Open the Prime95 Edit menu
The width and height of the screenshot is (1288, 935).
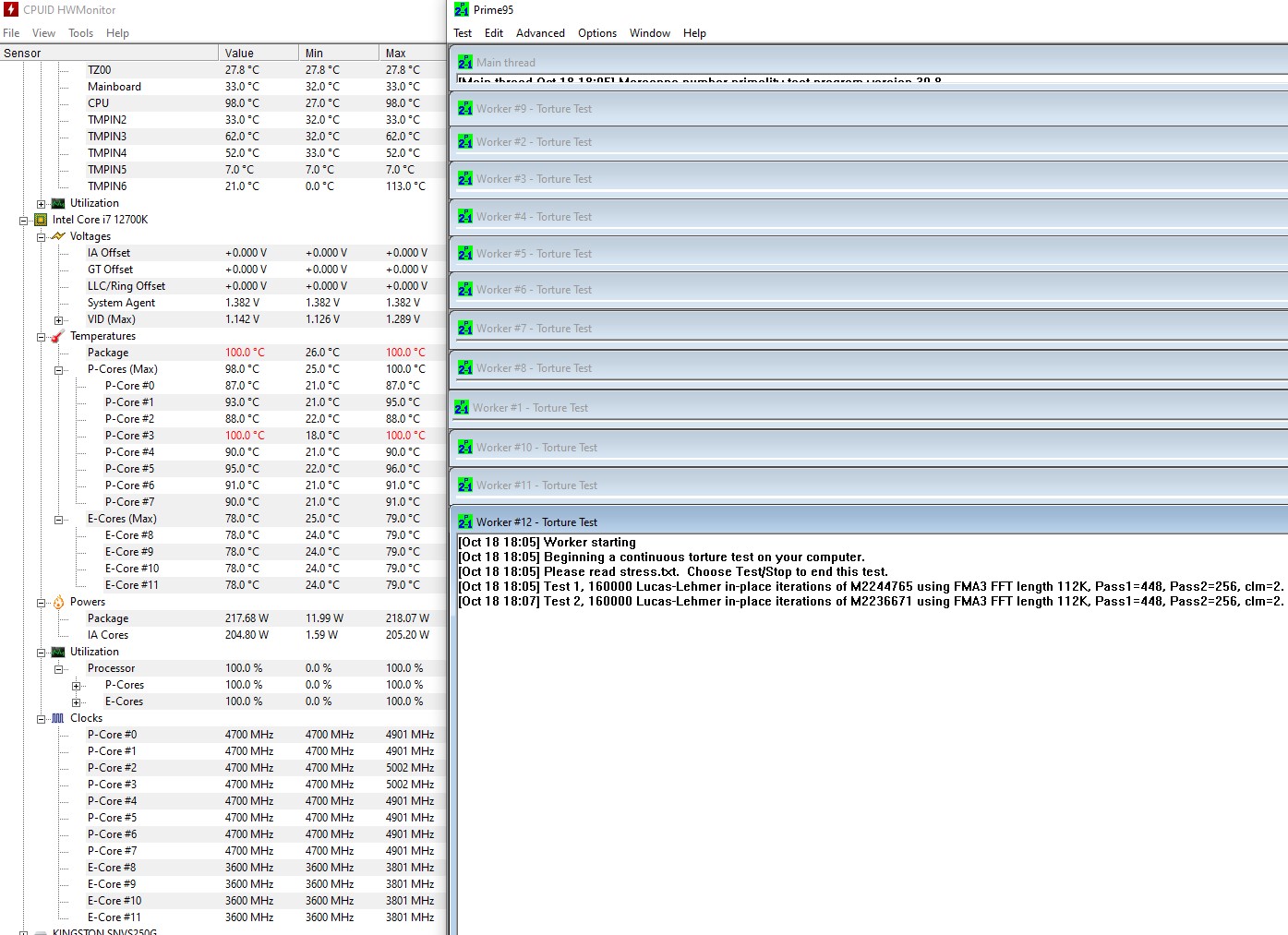(x=494, y=33)
